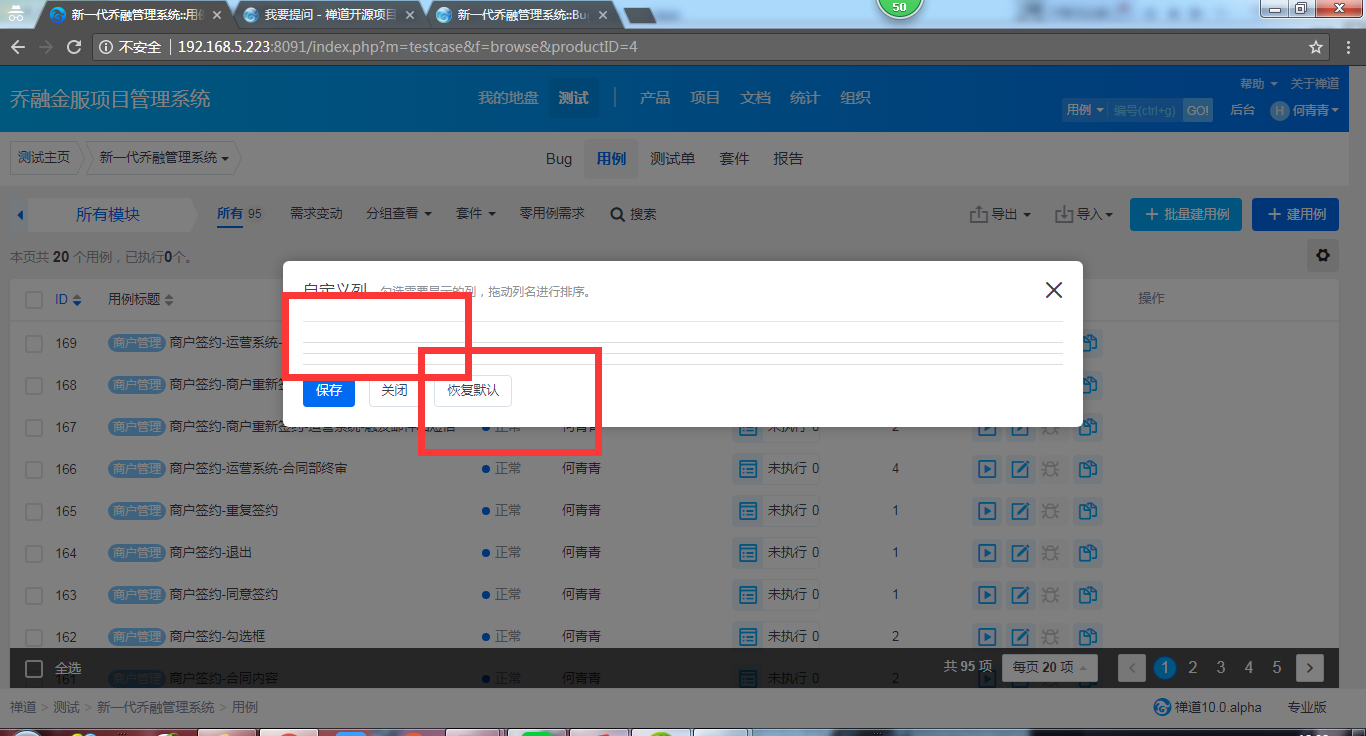Open results icon for case ID 166
The width and height of the screenshot is (1366, 736).
point(747,469)
